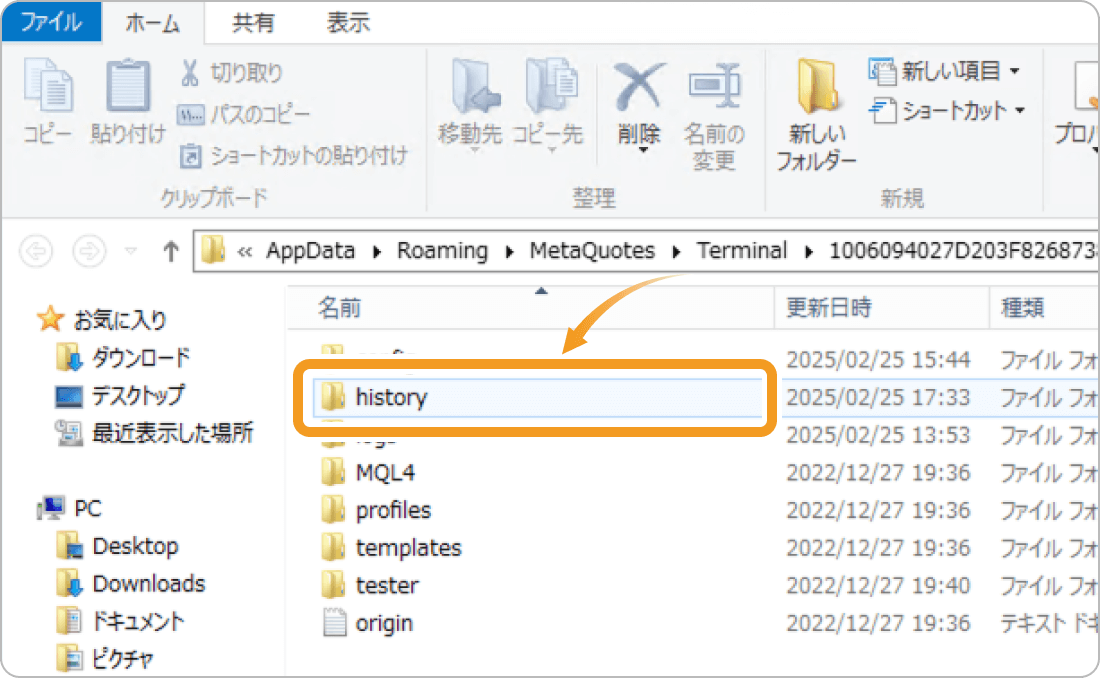1100x678 pixels.
Task: Open the ショートカット dropdown
Action: coord(947,111)
